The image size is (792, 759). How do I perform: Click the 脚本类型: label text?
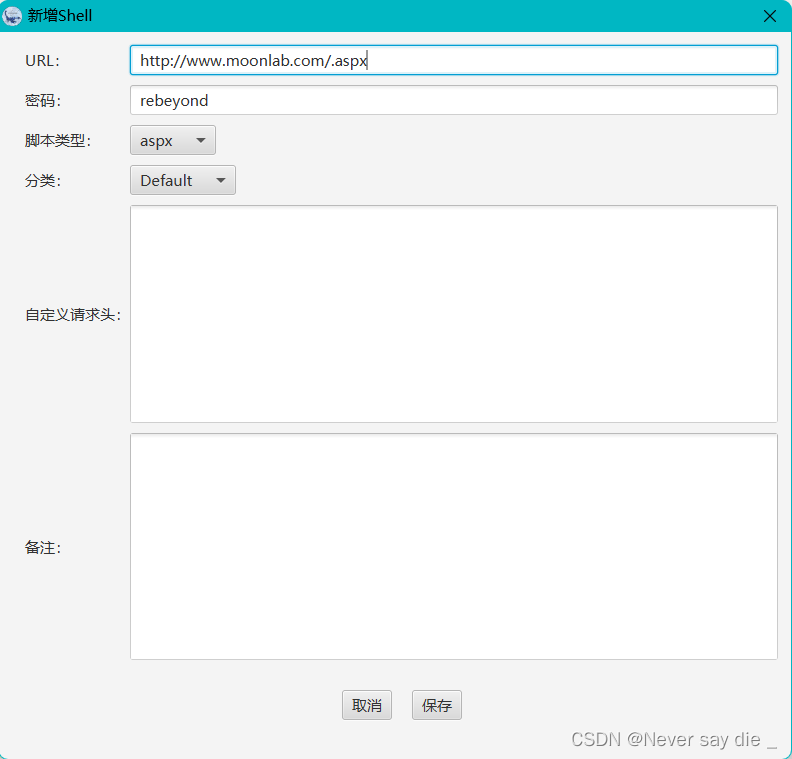tap(58, 140)
